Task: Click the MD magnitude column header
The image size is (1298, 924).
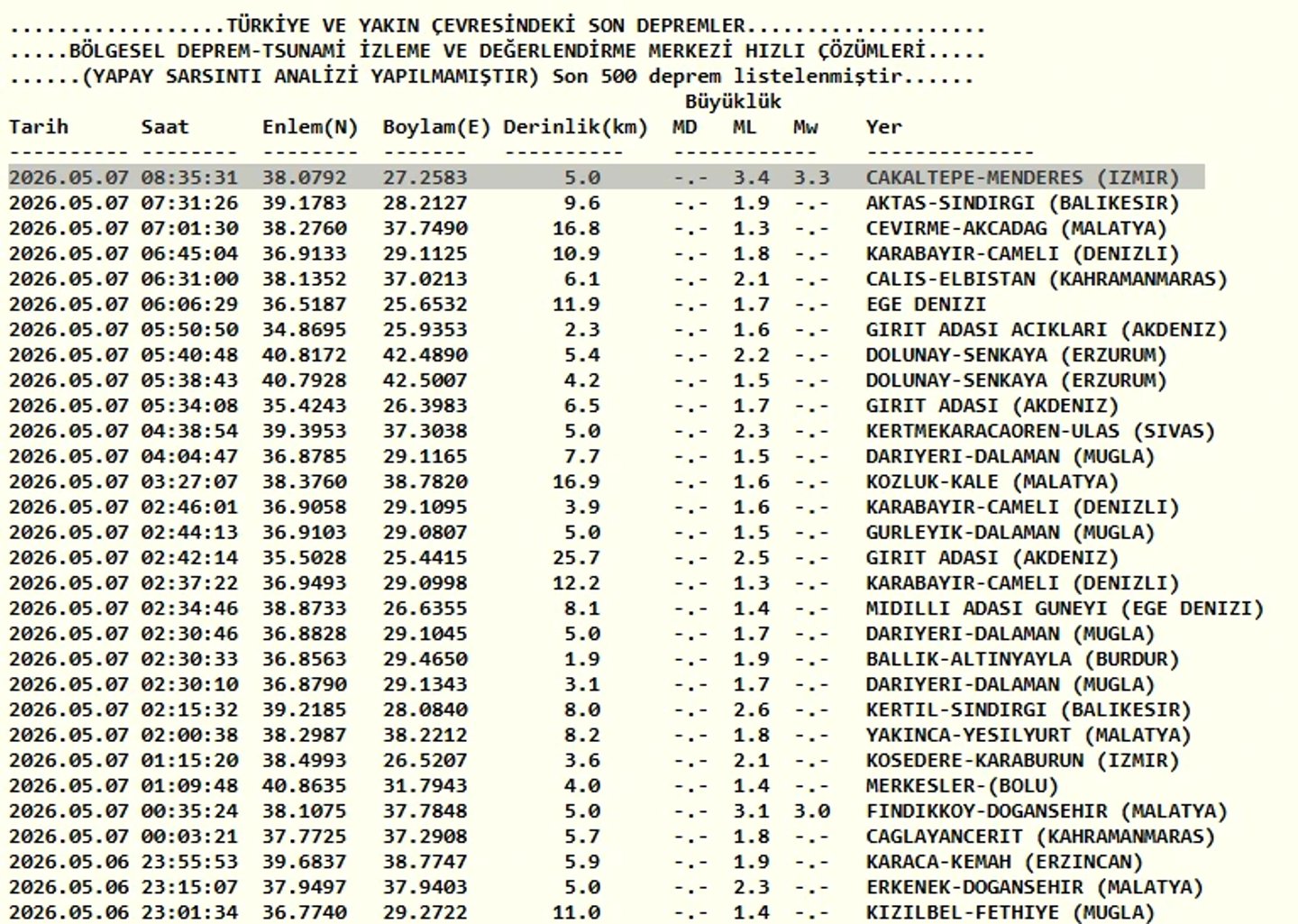Action: pyautogui.click(x=684, y=126)
